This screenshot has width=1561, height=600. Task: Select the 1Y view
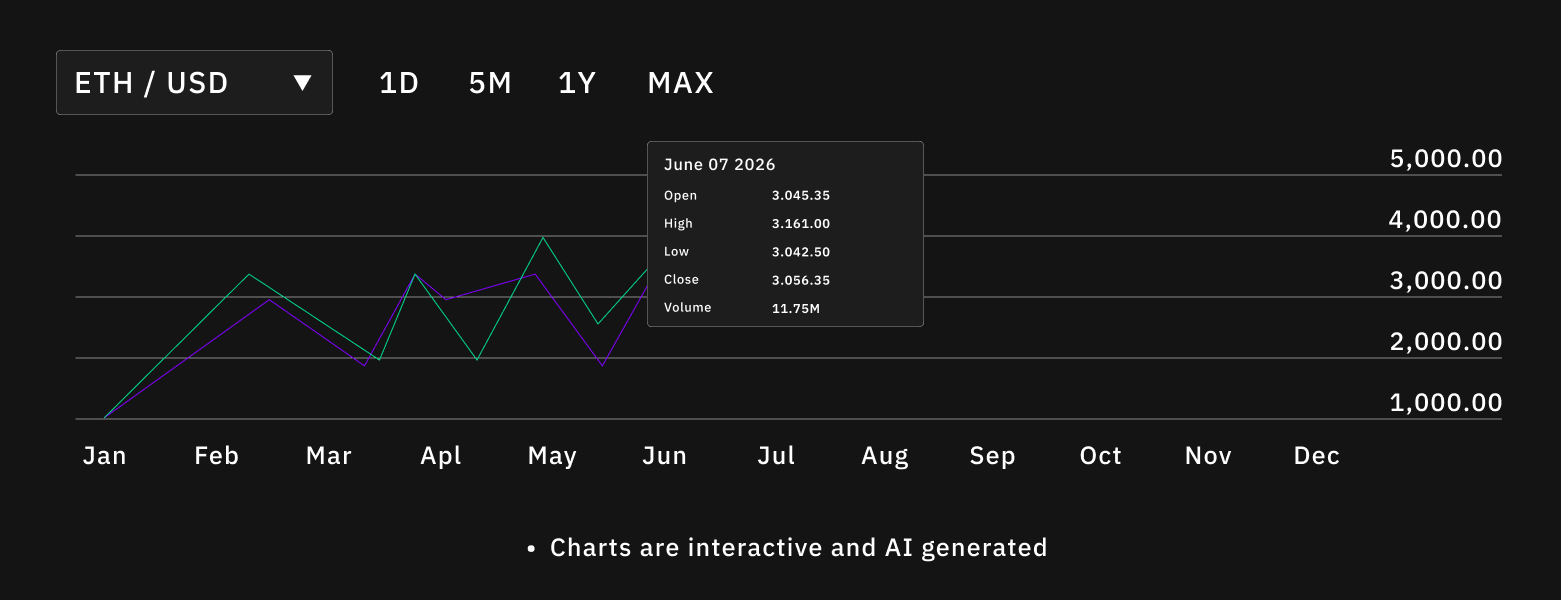tap(577, 83)
